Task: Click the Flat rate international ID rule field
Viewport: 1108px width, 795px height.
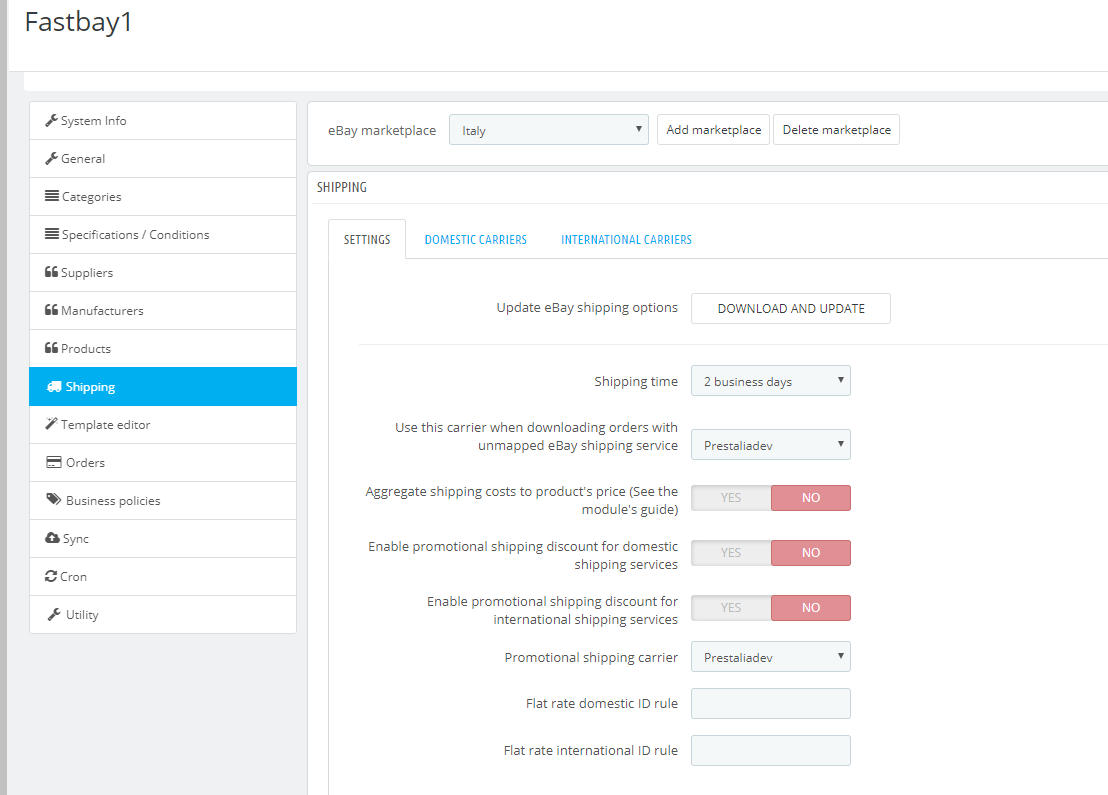Action: tap(770, 750)
